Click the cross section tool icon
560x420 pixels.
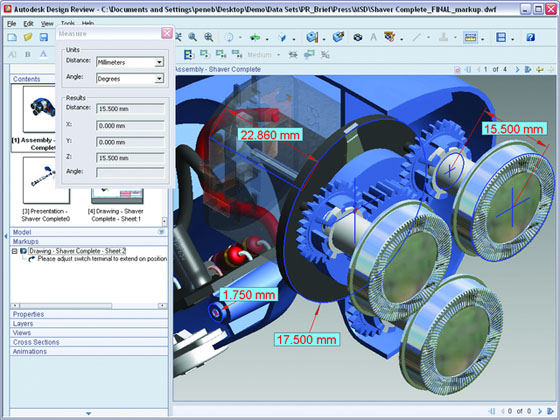coord(501,37)
